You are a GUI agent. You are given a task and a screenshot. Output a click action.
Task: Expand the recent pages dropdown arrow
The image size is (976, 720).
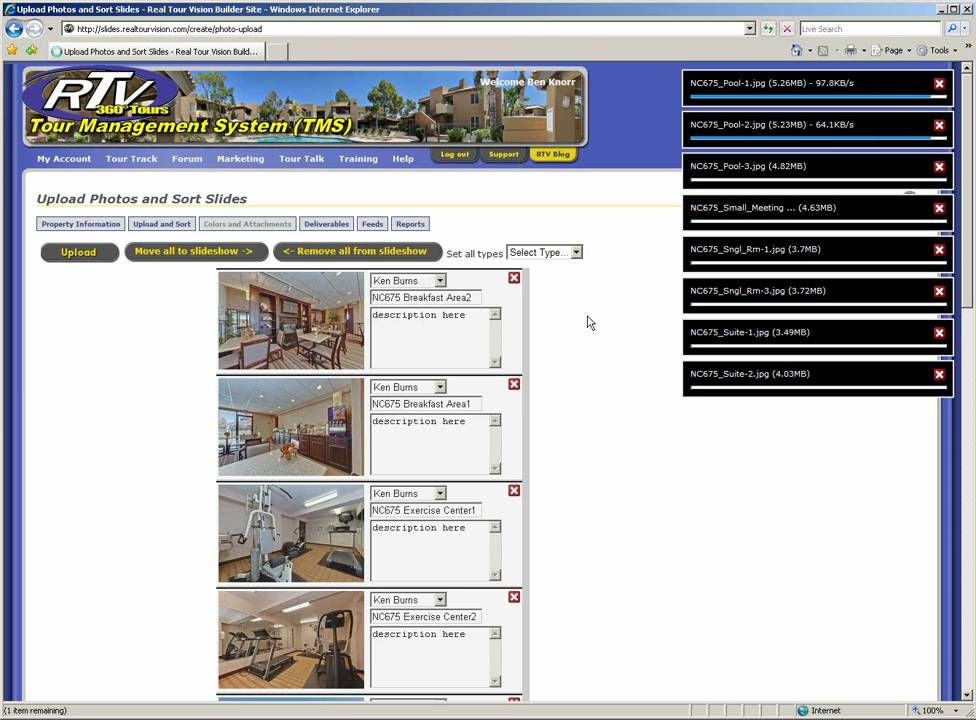click(50, 29)
